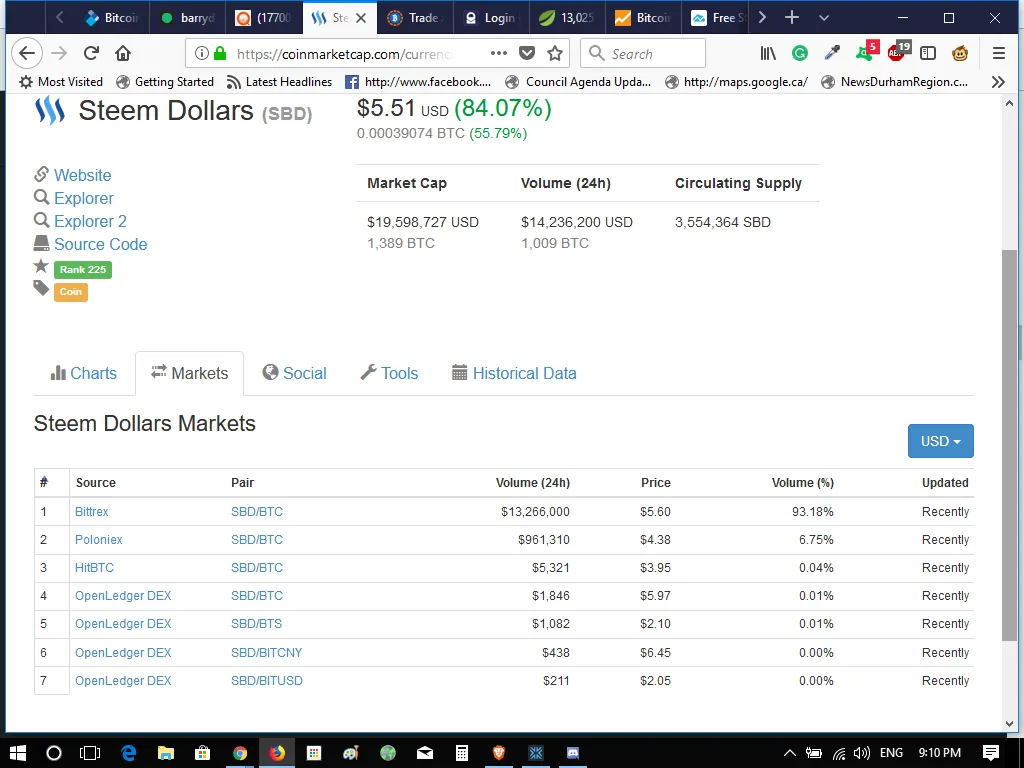This screenshot has height=768, width=1024.
Task: Reload the current page
Action: coord(91,53)
